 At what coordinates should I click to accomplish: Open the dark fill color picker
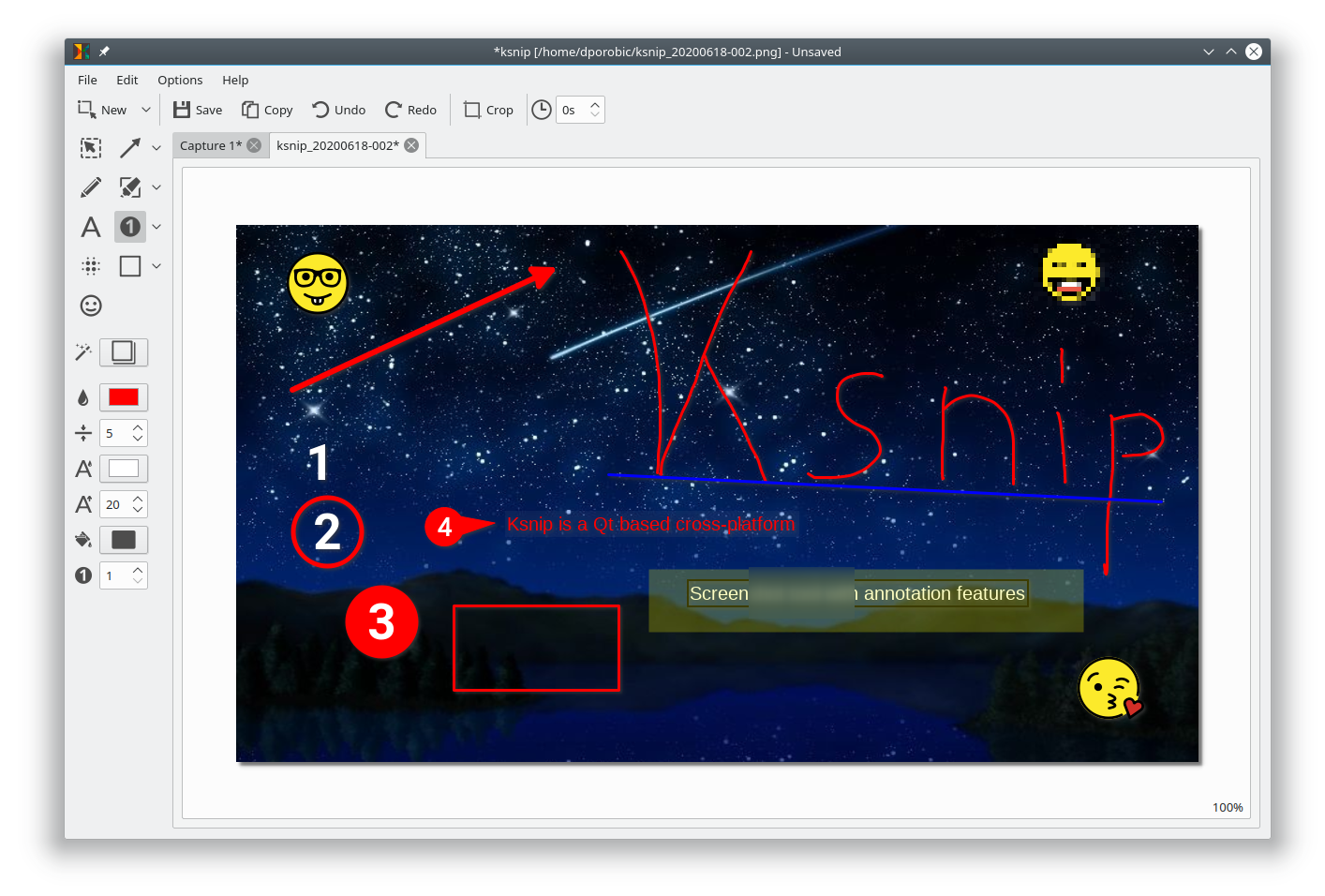124,540
